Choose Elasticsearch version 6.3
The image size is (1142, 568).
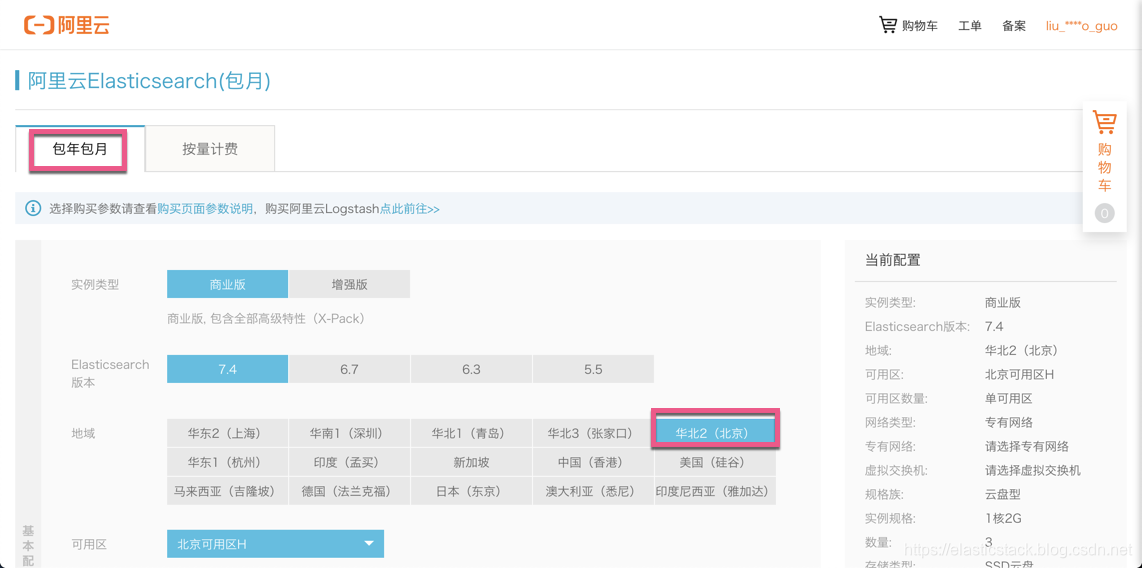tap(471, 369)
